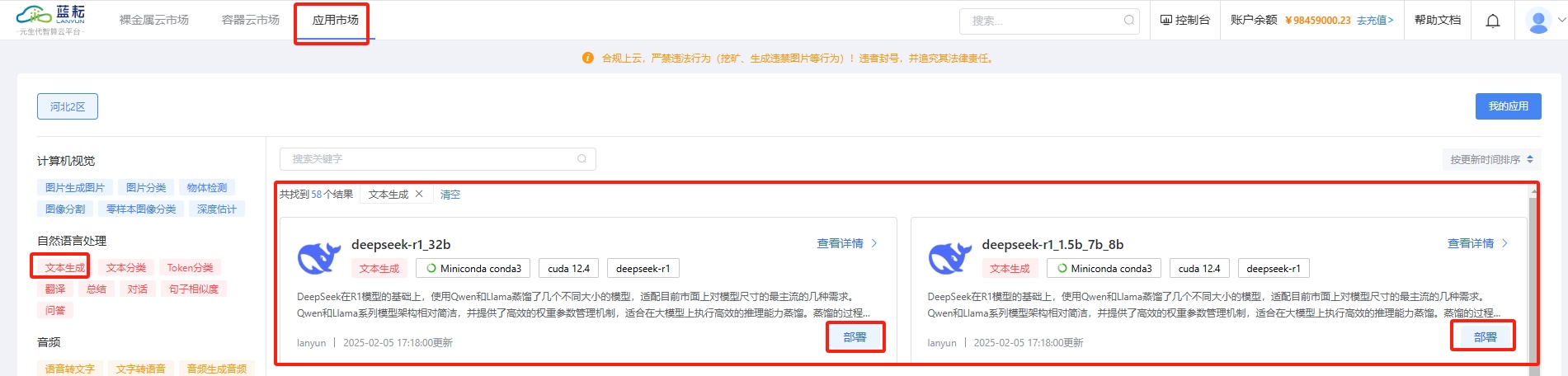Select region 河北2区
Image resolution: width=1568 pixels, height=376 pixels.
[x=68, y=106]
